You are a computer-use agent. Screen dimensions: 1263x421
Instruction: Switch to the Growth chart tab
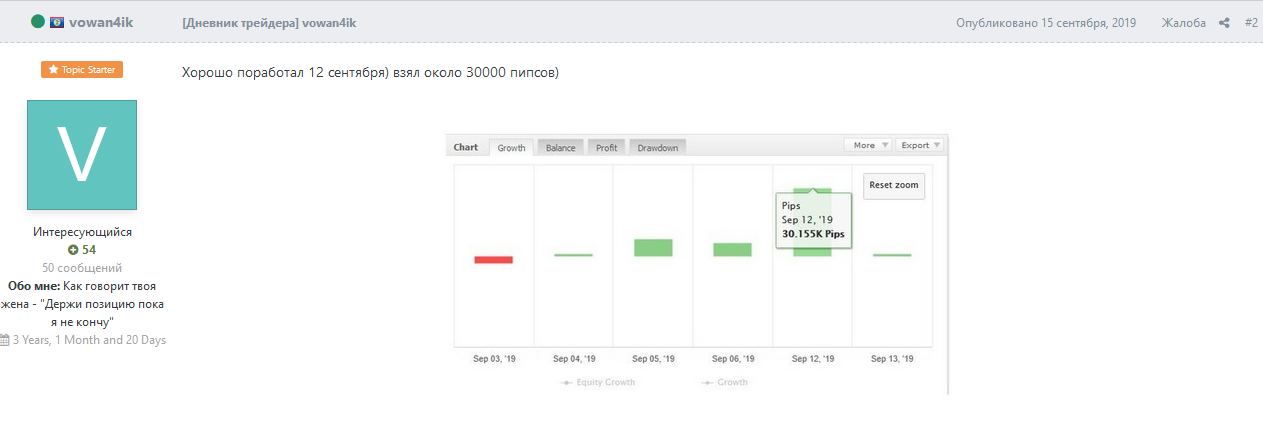coord(511,147)
